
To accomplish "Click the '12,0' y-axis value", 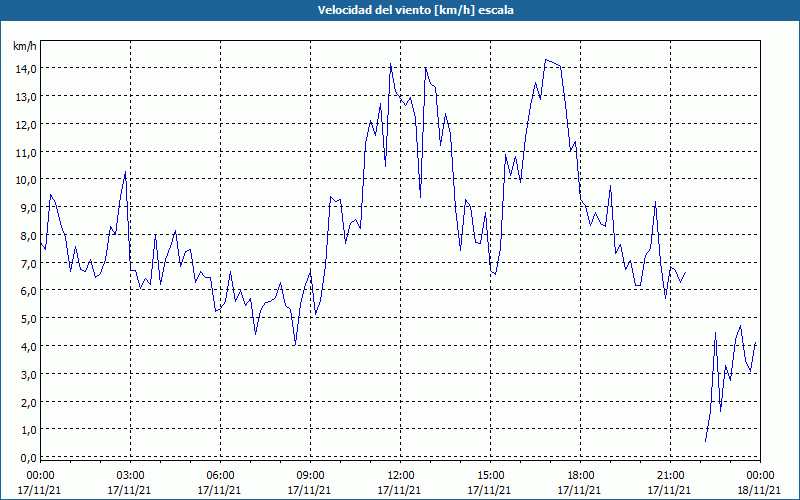I will 24,124.
